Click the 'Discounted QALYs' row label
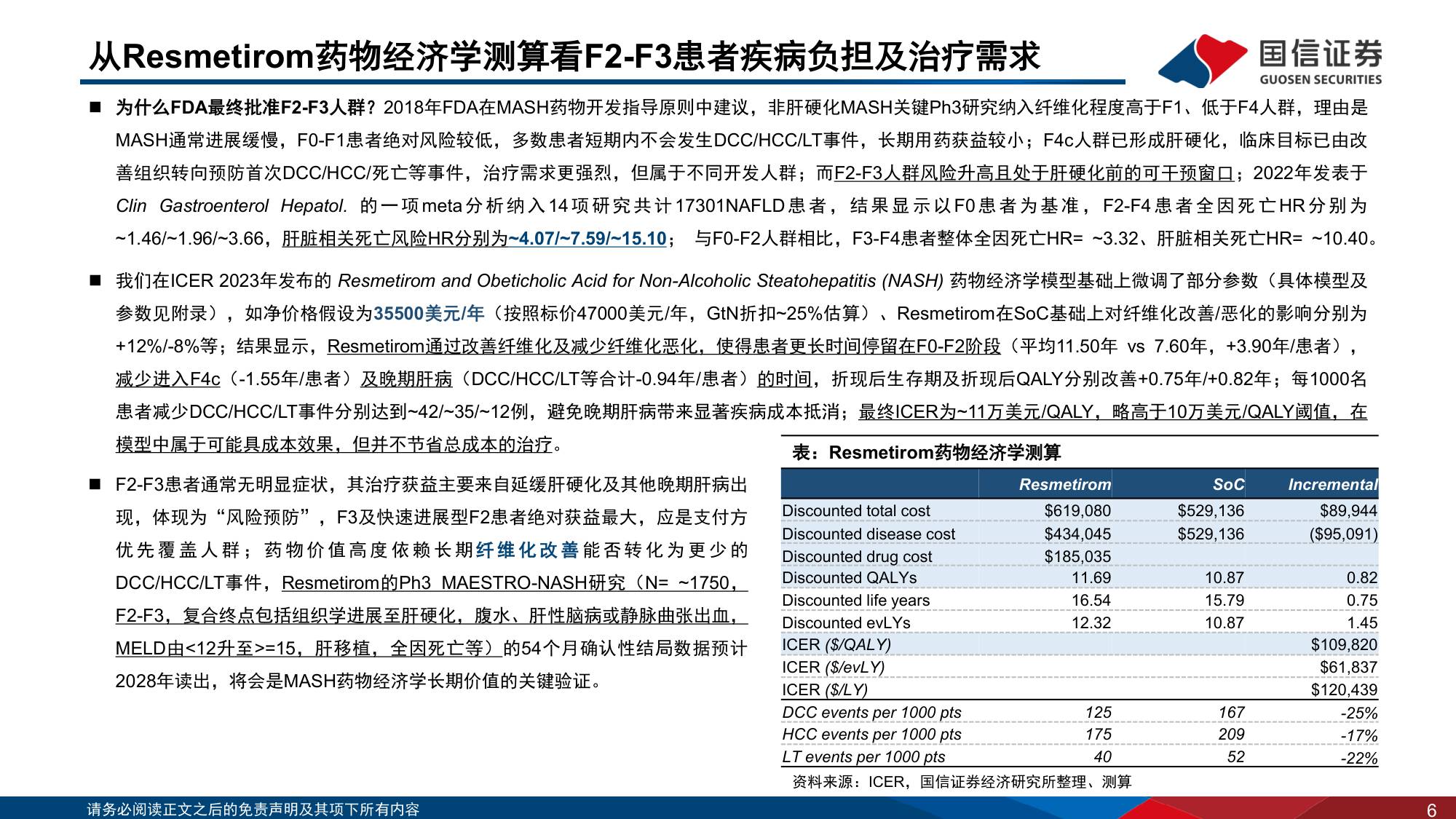This screenshot has height=819, width=1456. 849,578
